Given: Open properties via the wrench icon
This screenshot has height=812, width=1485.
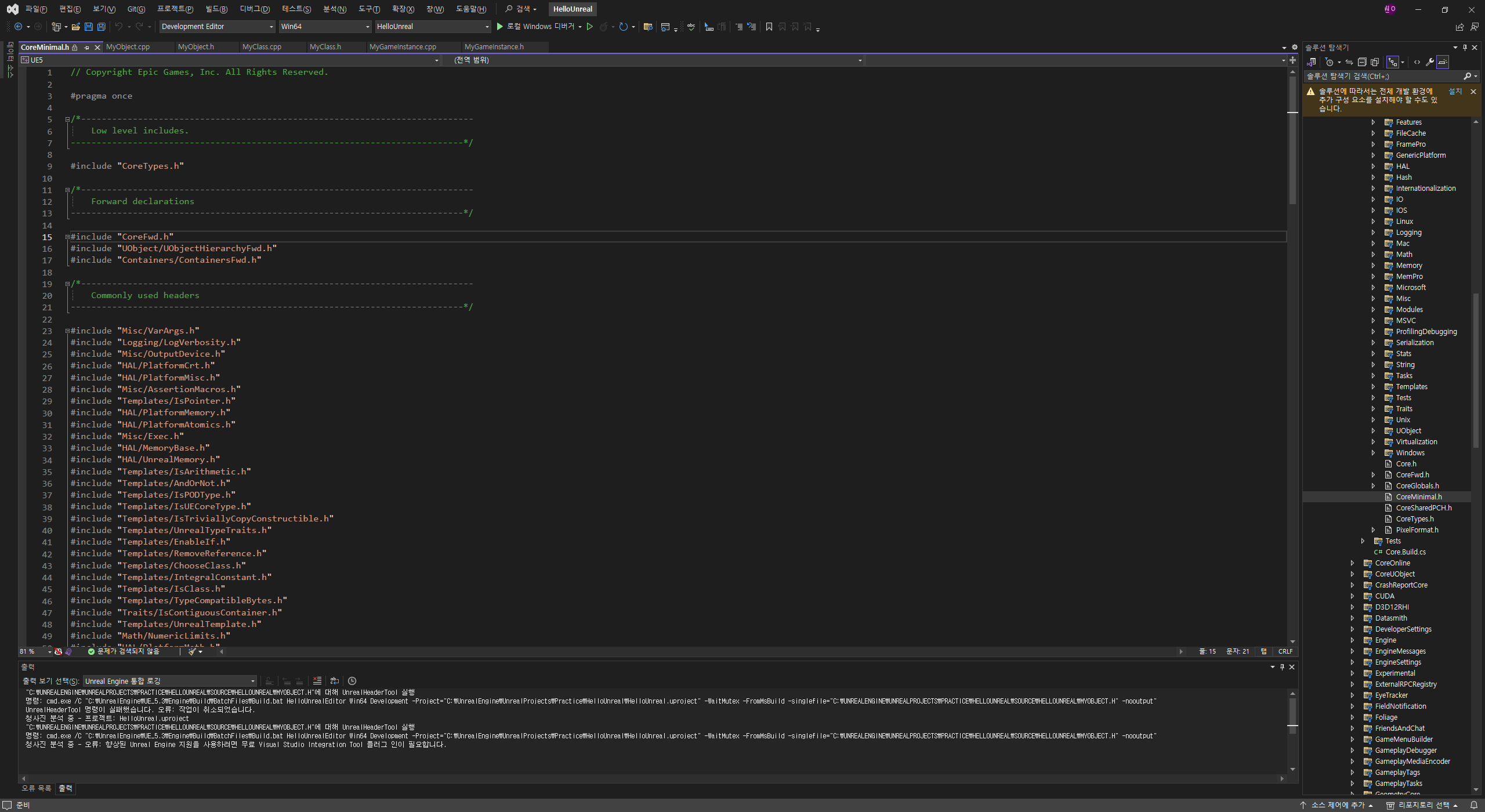Looking at the screenshot, I should point(1430,62).
